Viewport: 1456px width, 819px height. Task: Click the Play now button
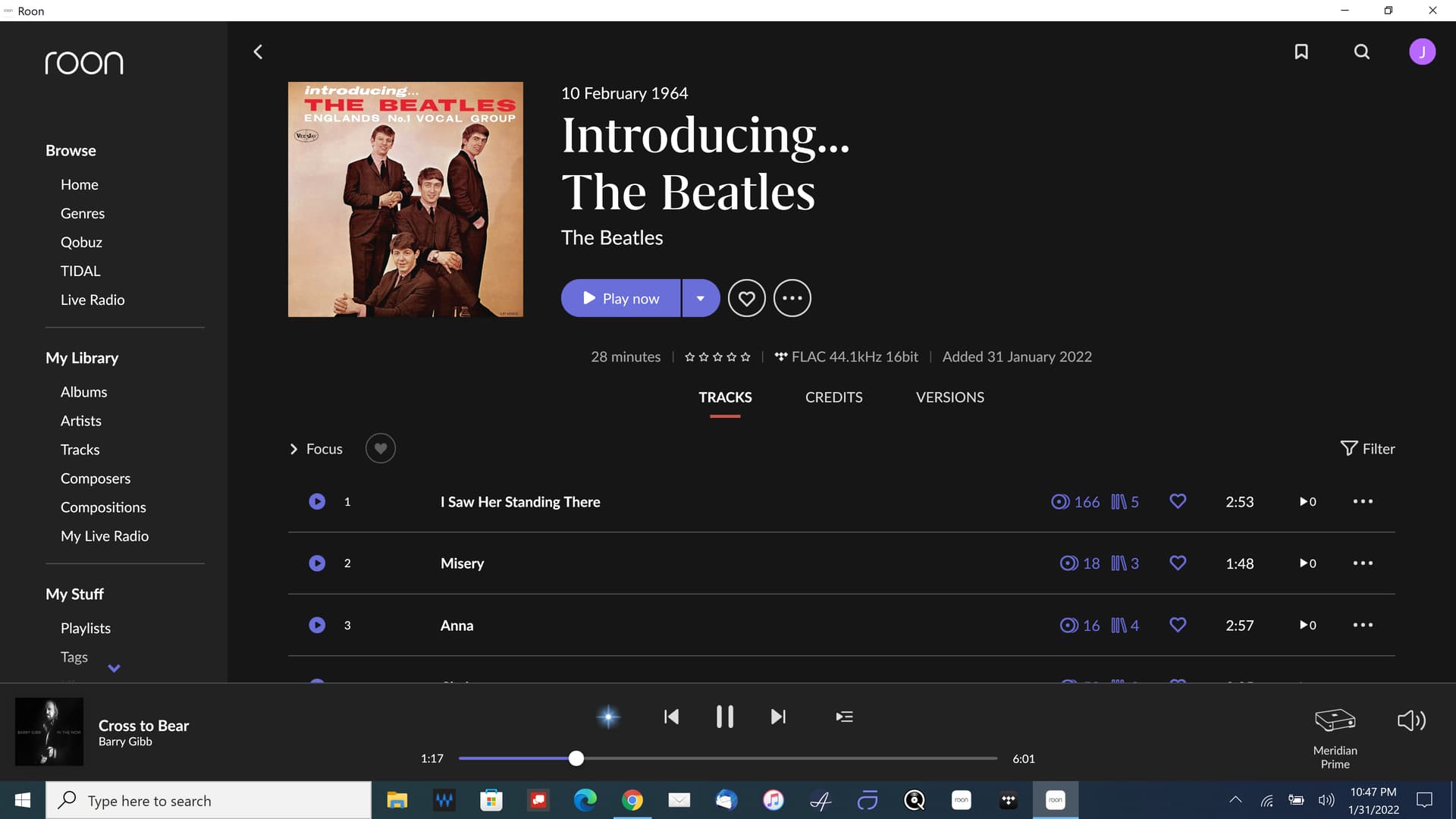pyautogui.click(x=620, y=298)
